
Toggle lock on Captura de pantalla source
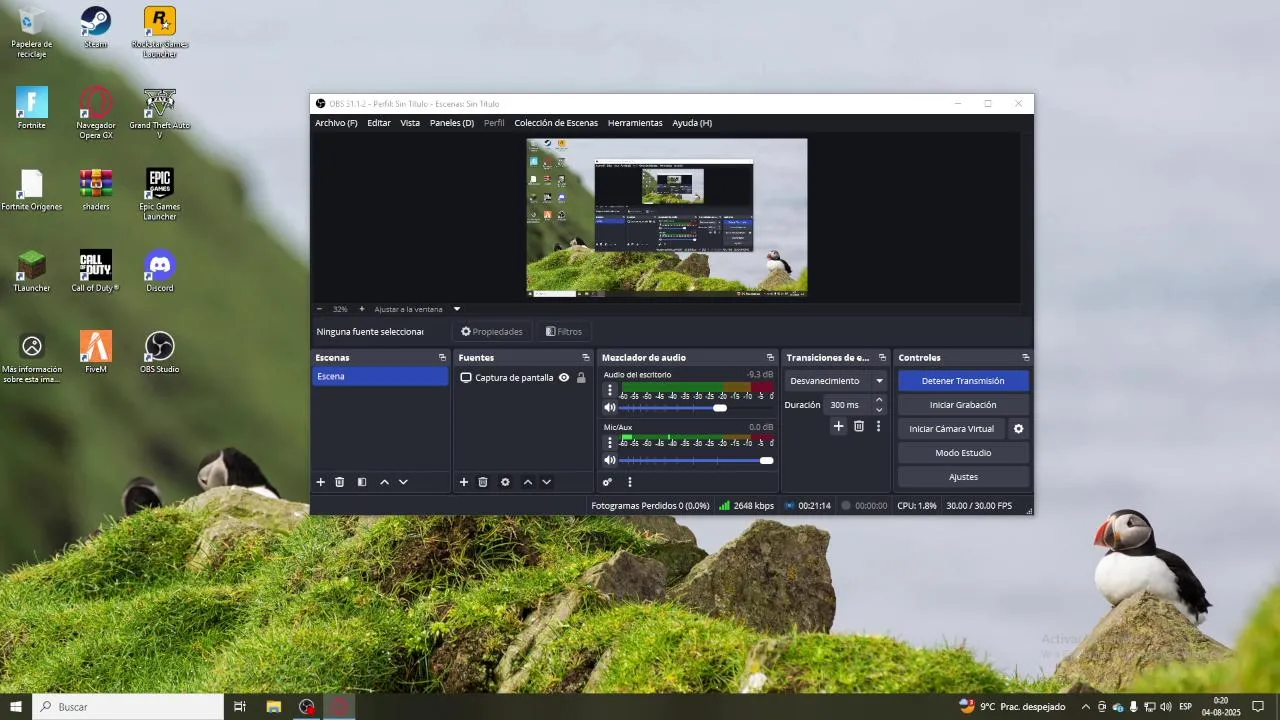[x=581, y=378]
